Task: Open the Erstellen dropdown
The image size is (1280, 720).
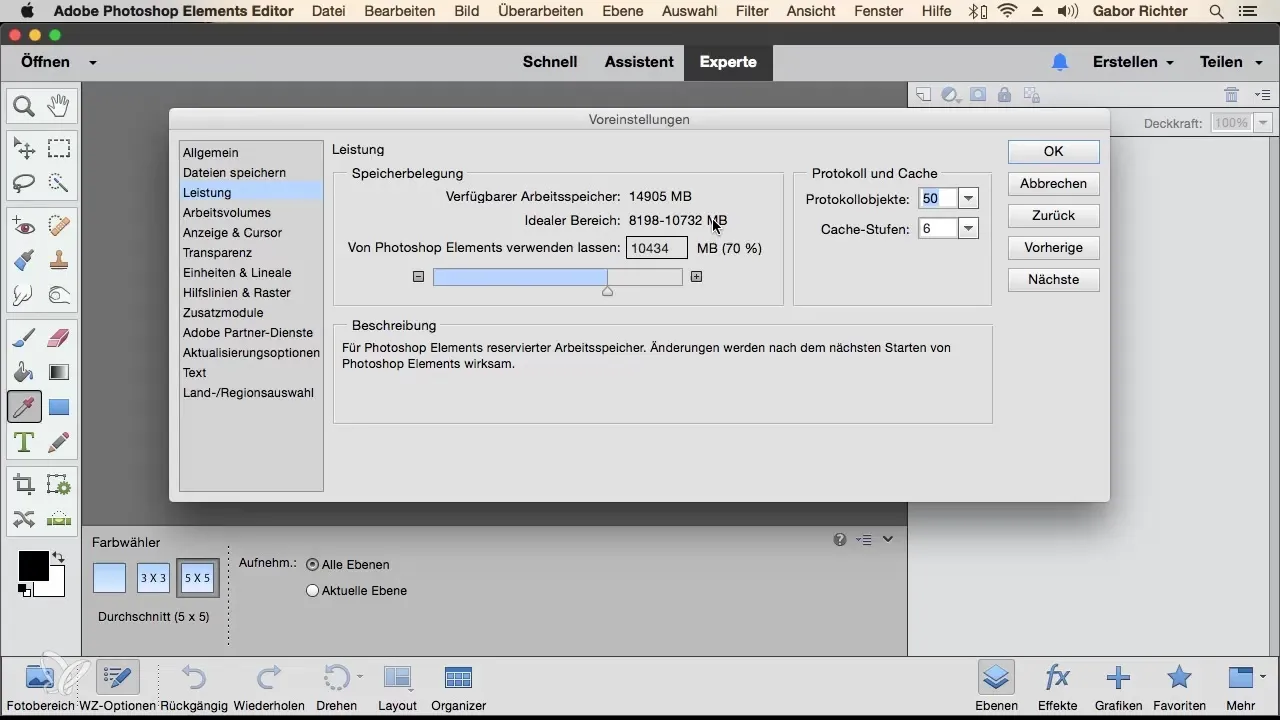Action: click(x=1133, y=62)
